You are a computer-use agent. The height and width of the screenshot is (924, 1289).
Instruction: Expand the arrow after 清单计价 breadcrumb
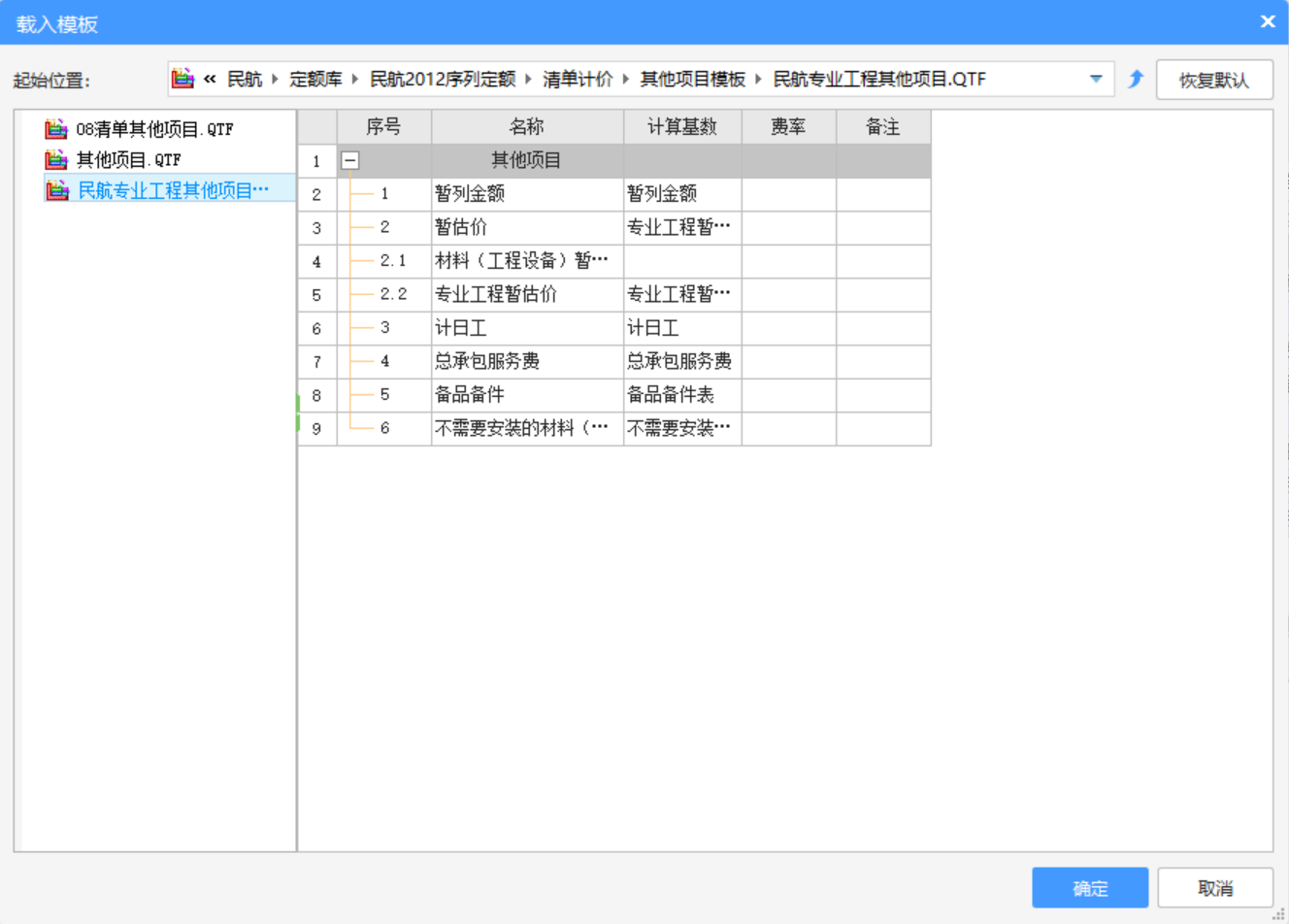point(626,80)
